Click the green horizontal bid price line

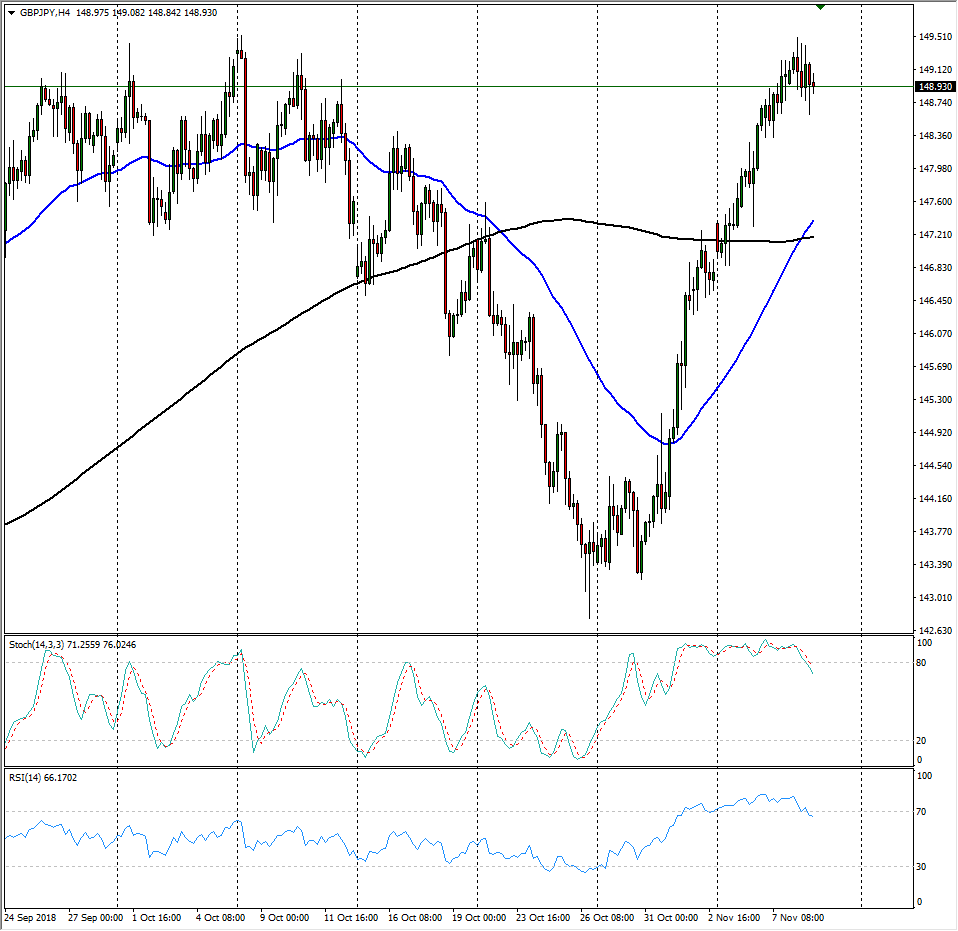click(x=400, y=87)
